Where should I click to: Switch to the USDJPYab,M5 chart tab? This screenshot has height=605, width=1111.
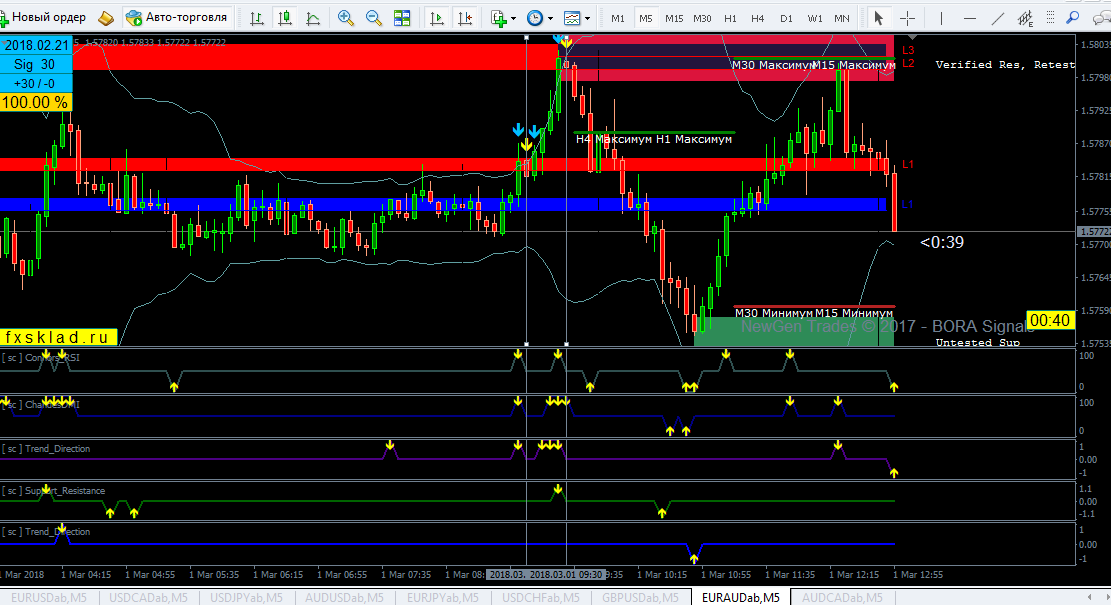[x=246, y=598]
